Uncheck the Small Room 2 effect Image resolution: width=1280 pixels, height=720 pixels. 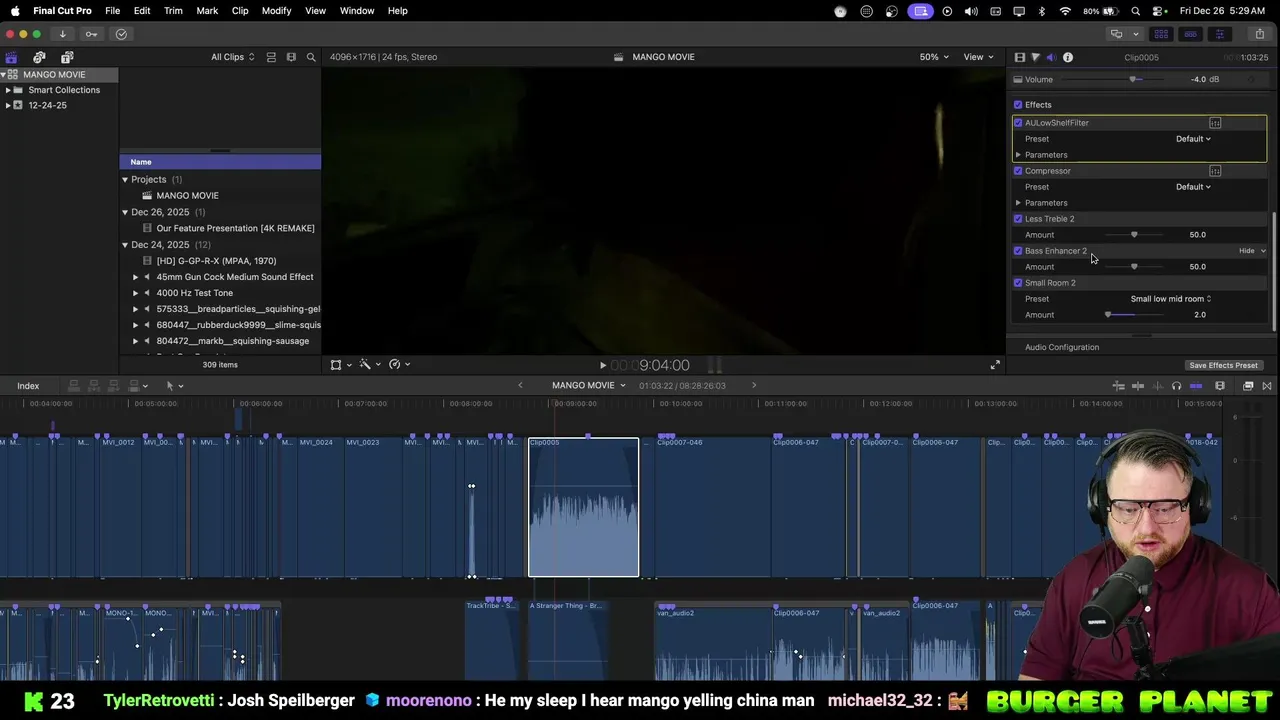(1018, 283)
